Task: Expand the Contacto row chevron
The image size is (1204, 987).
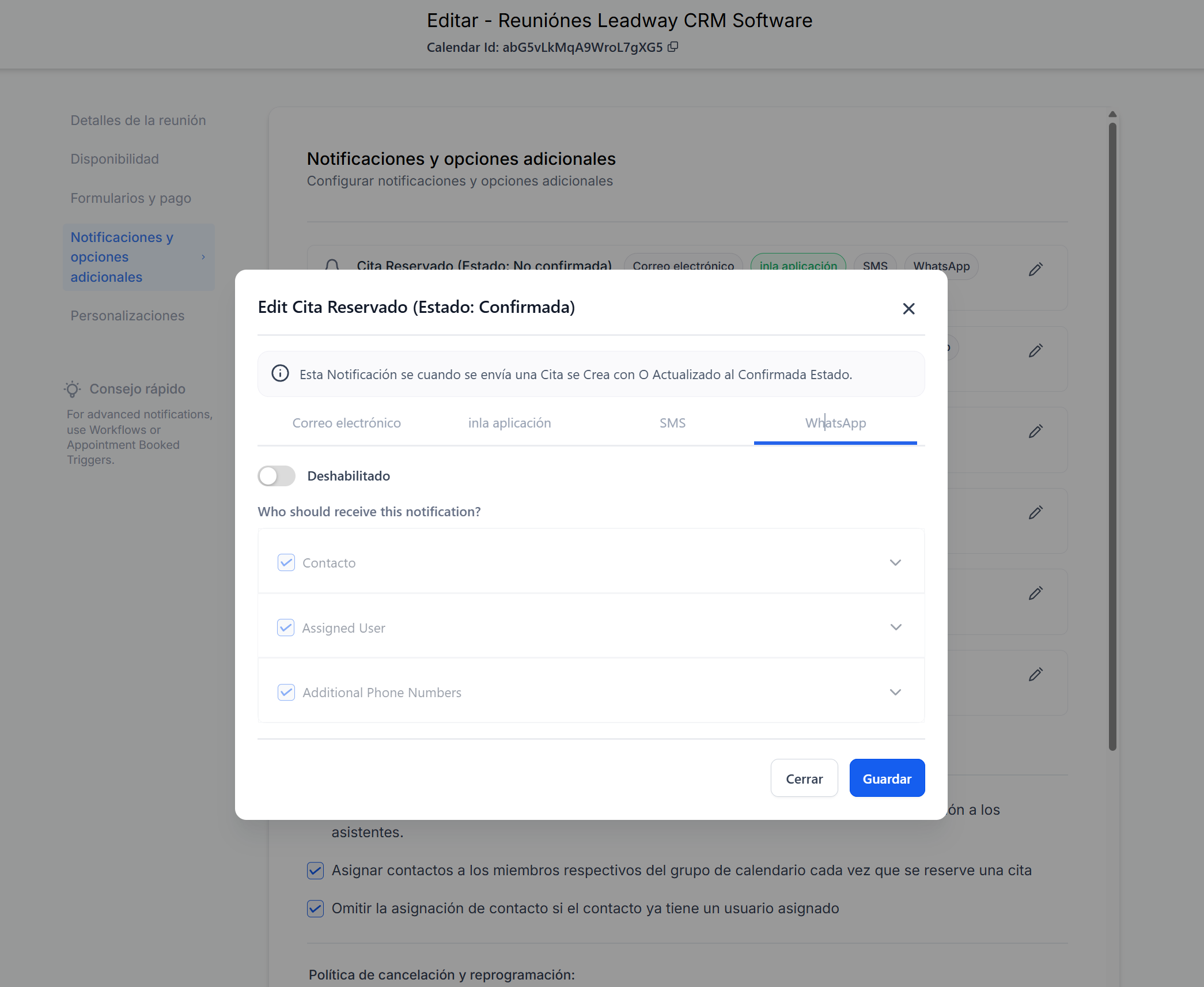Action: point(895,562)
